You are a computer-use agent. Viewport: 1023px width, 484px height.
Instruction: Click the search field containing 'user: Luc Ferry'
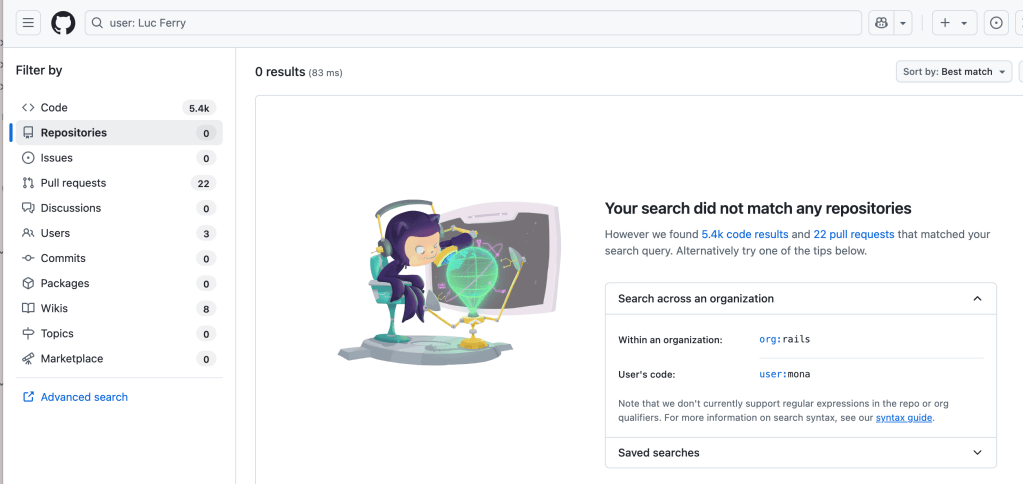[x=480, y=23]
